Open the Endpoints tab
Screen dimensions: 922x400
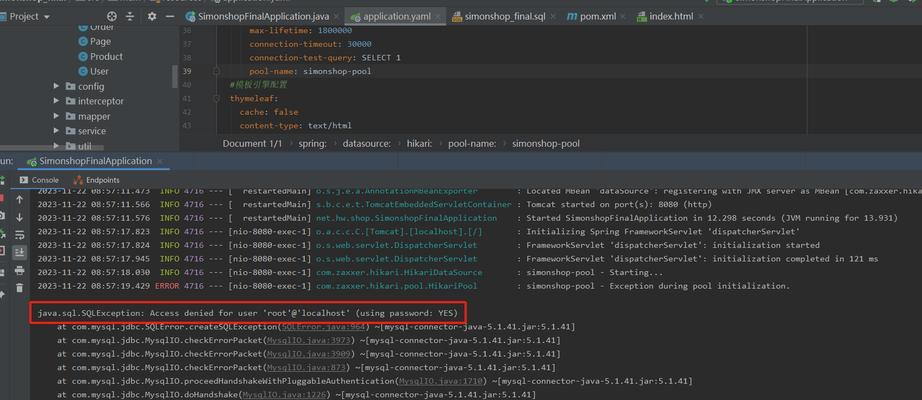[96, 180]
